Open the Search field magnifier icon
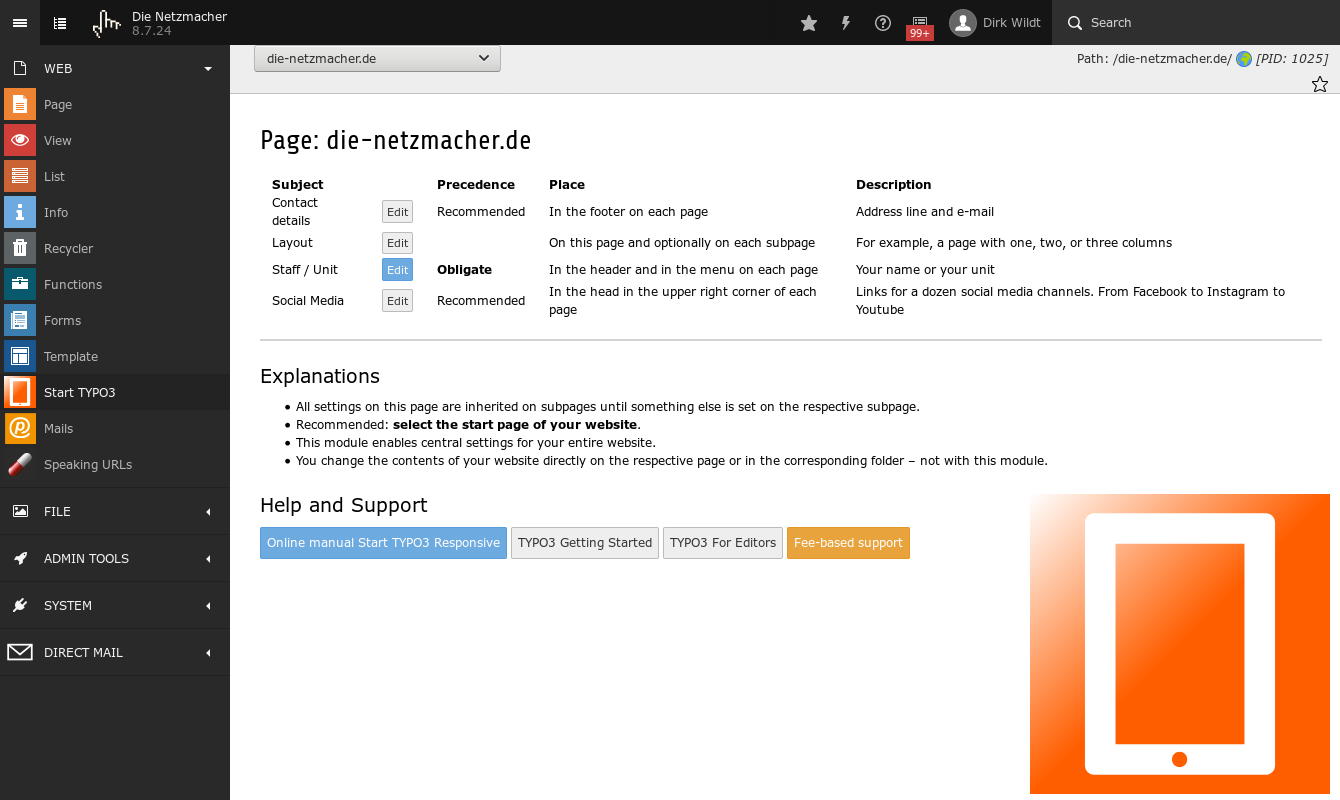The height and width of the screenshot is (800, 1340). click(1075, 23)
